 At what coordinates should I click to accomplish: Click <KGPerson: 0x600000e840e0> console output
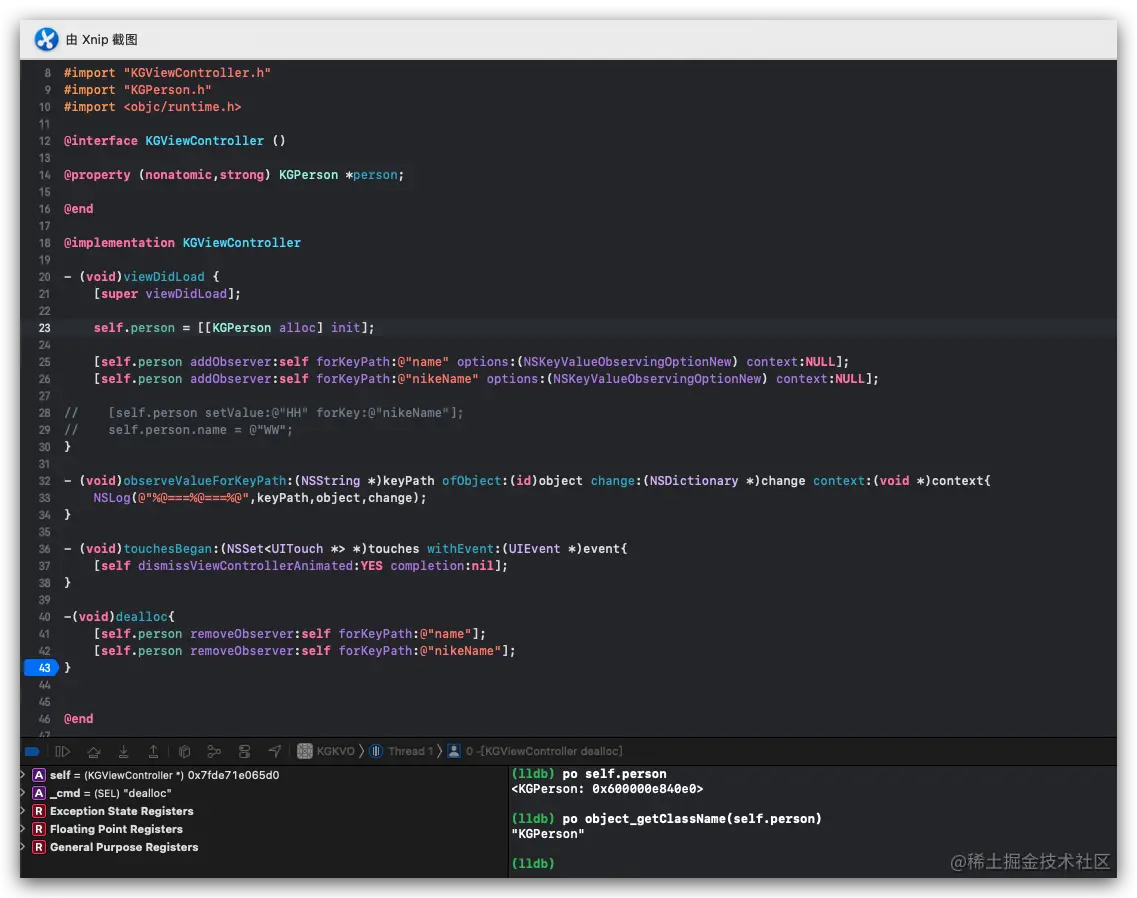coord(608,789)
